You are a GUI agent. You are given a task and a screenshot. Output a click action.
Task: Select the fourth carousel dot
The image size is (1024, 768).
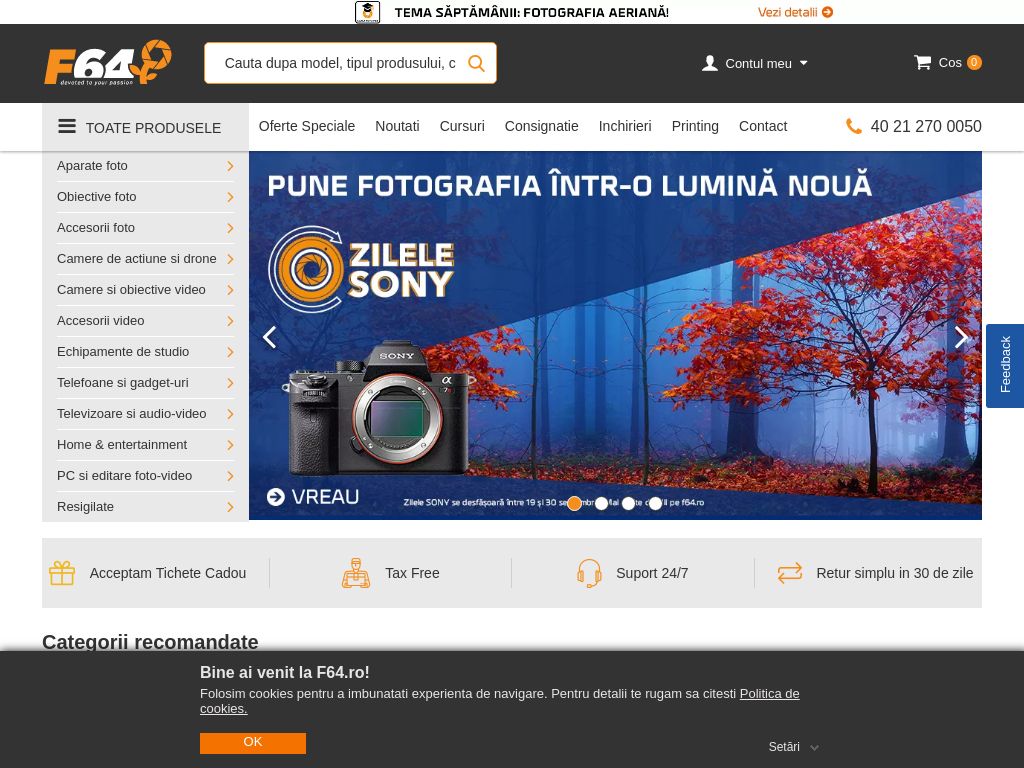[x=655, y=503]
